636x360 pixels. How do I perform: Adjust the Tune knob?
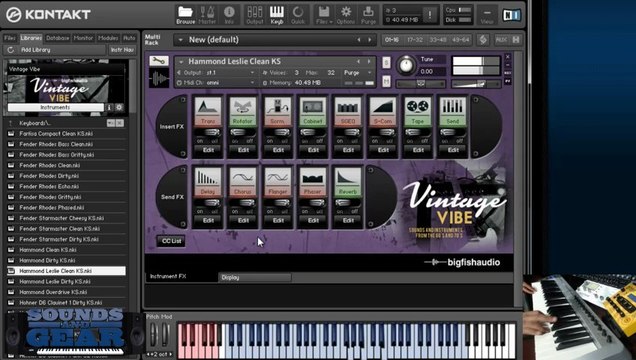406,65
